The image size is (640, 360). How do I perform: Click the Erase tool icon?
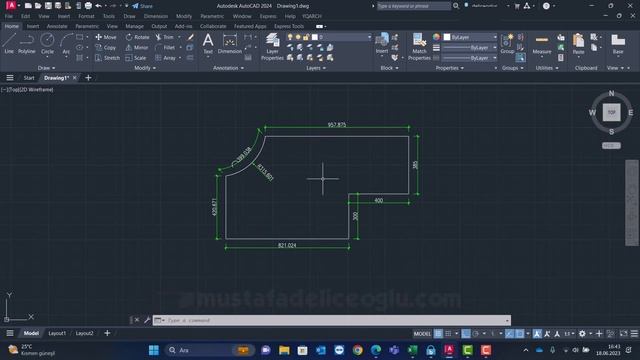tap(191, 37)
